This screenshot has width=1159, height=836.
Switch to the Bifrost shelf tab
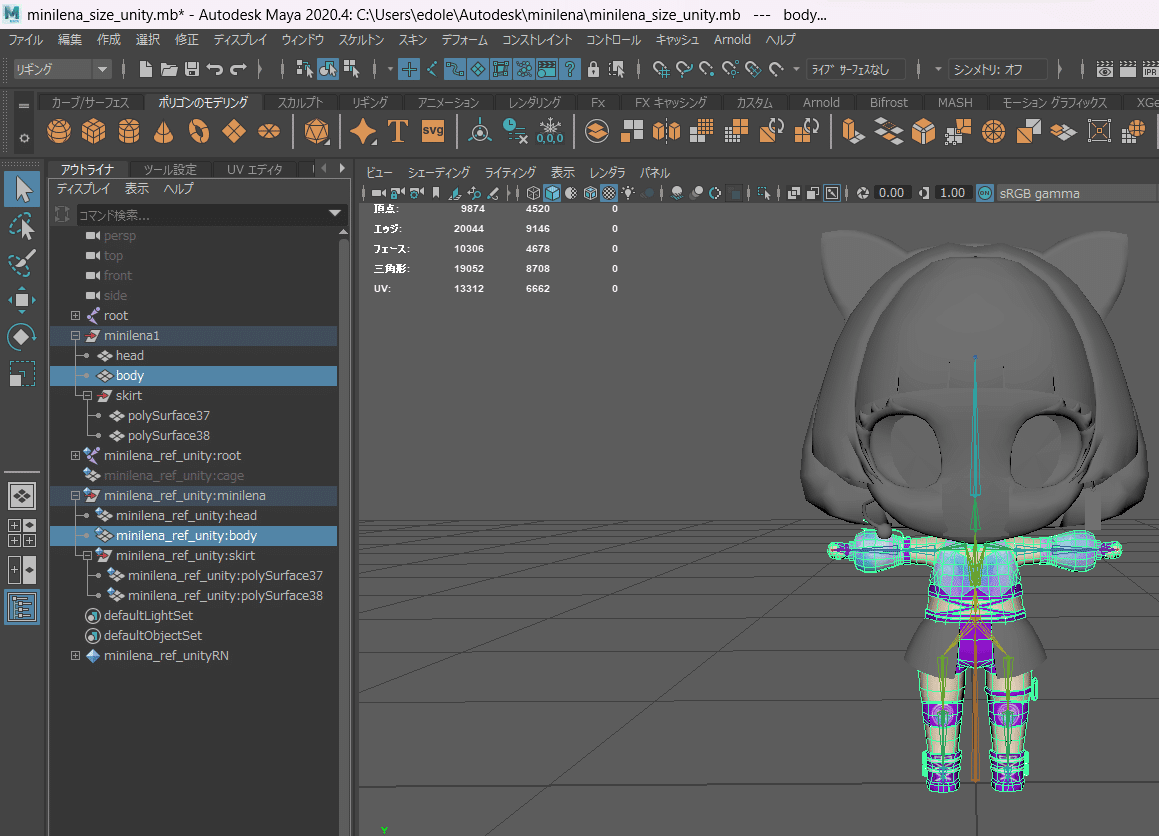point(888,102)
